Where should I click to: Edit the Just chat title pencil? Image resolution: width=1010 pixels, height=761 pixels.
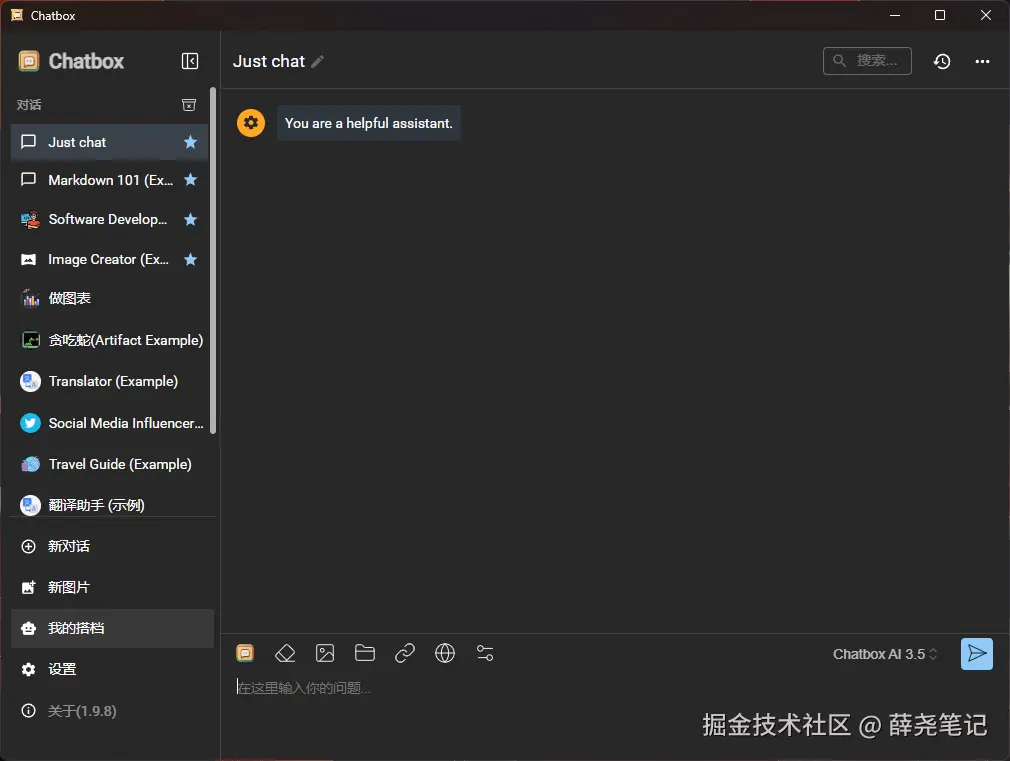[318, 61]
